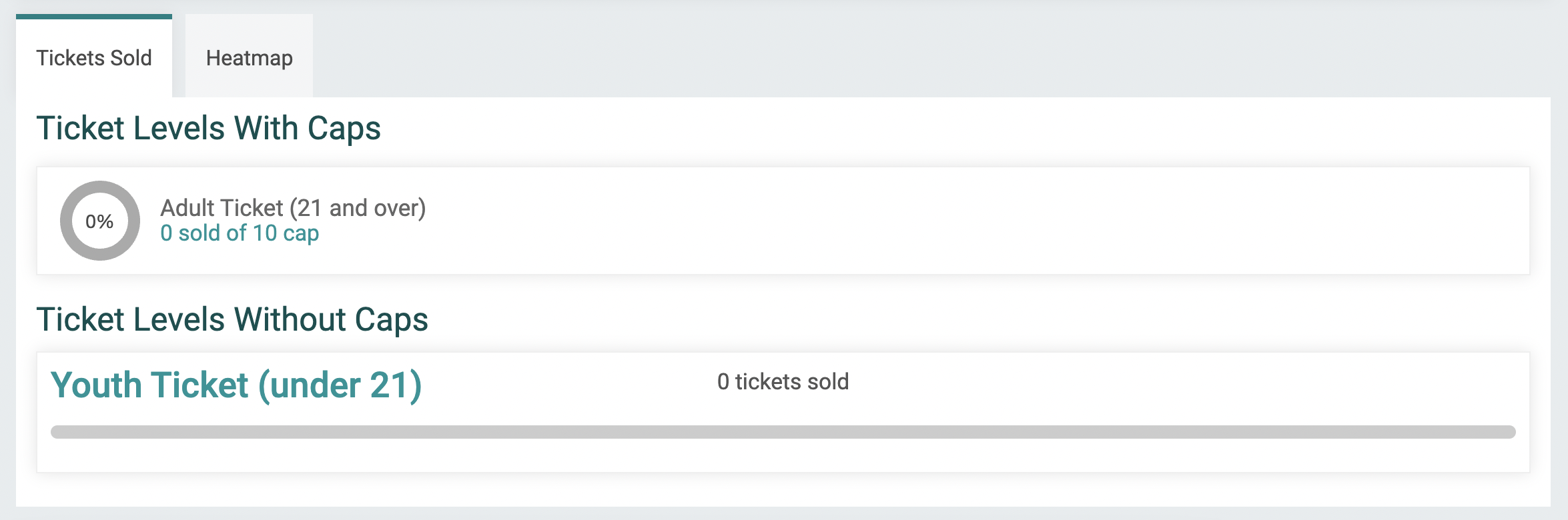The height and width of the screenshot is (520, 1568).
Task: Click the teal underline above Tickets Sold
Action: click(93, 17)
